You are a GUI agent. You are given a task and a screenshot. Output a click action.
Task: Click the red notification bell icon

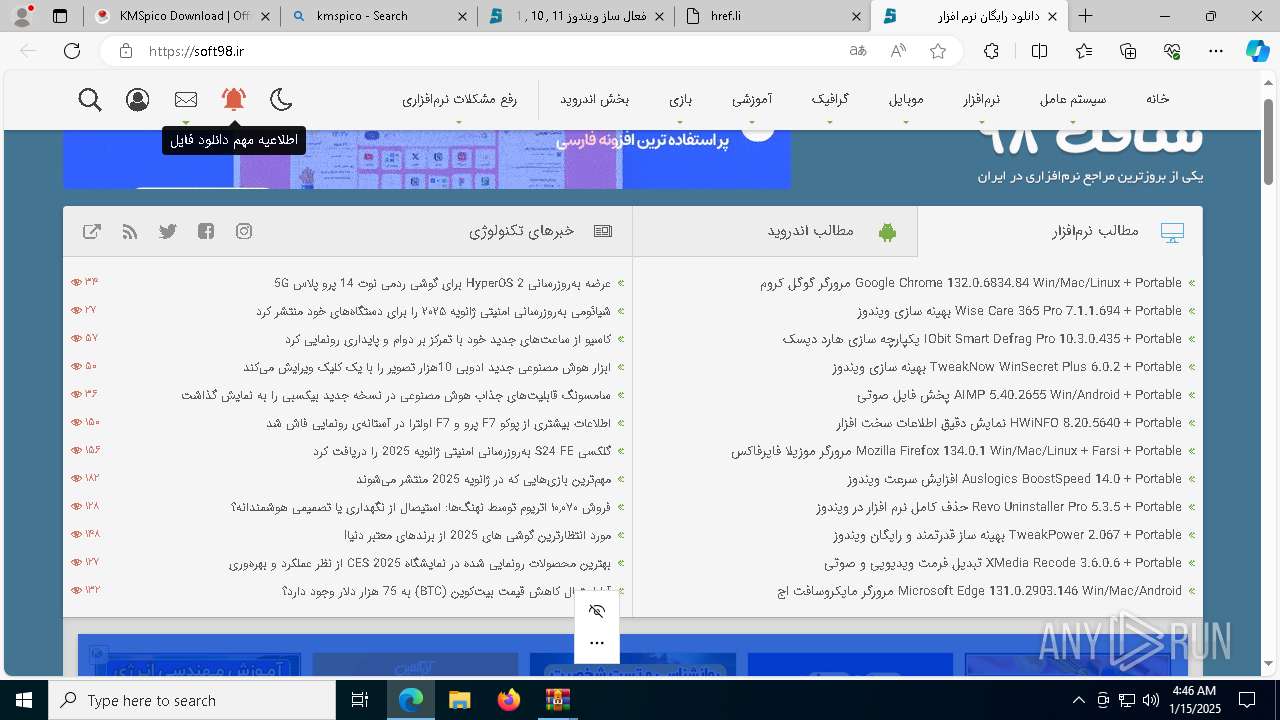coord(234,99)
